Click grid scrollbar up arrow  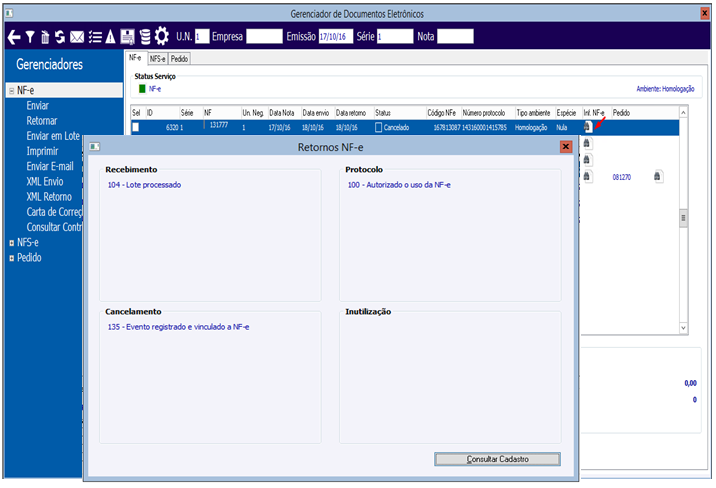(683, 112)
